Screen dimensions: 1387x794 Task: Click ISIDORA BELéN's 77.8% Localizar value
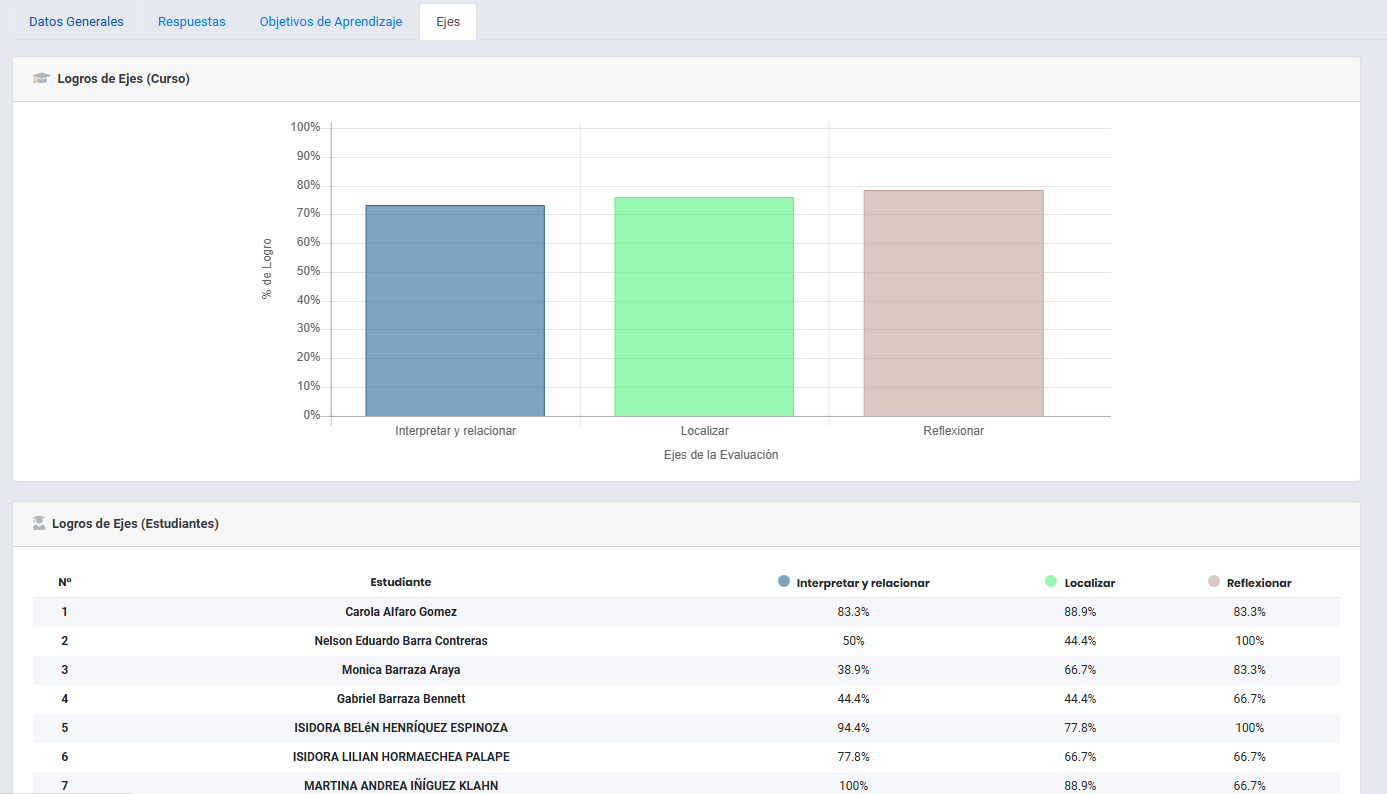pos(1080,728)
